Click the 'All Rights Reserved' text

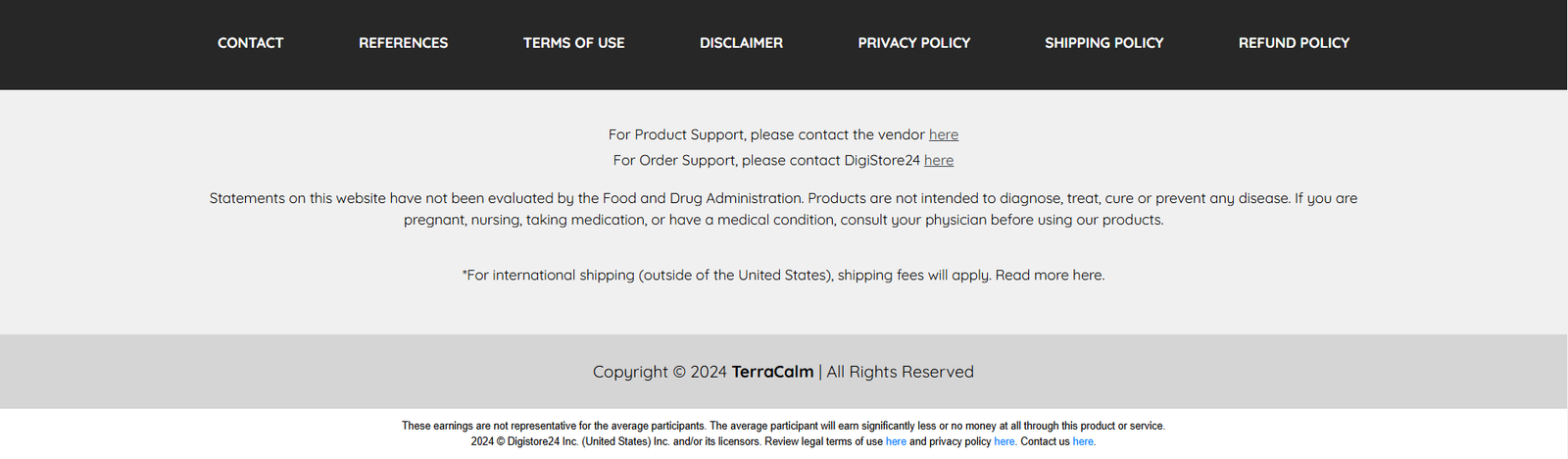900,372
